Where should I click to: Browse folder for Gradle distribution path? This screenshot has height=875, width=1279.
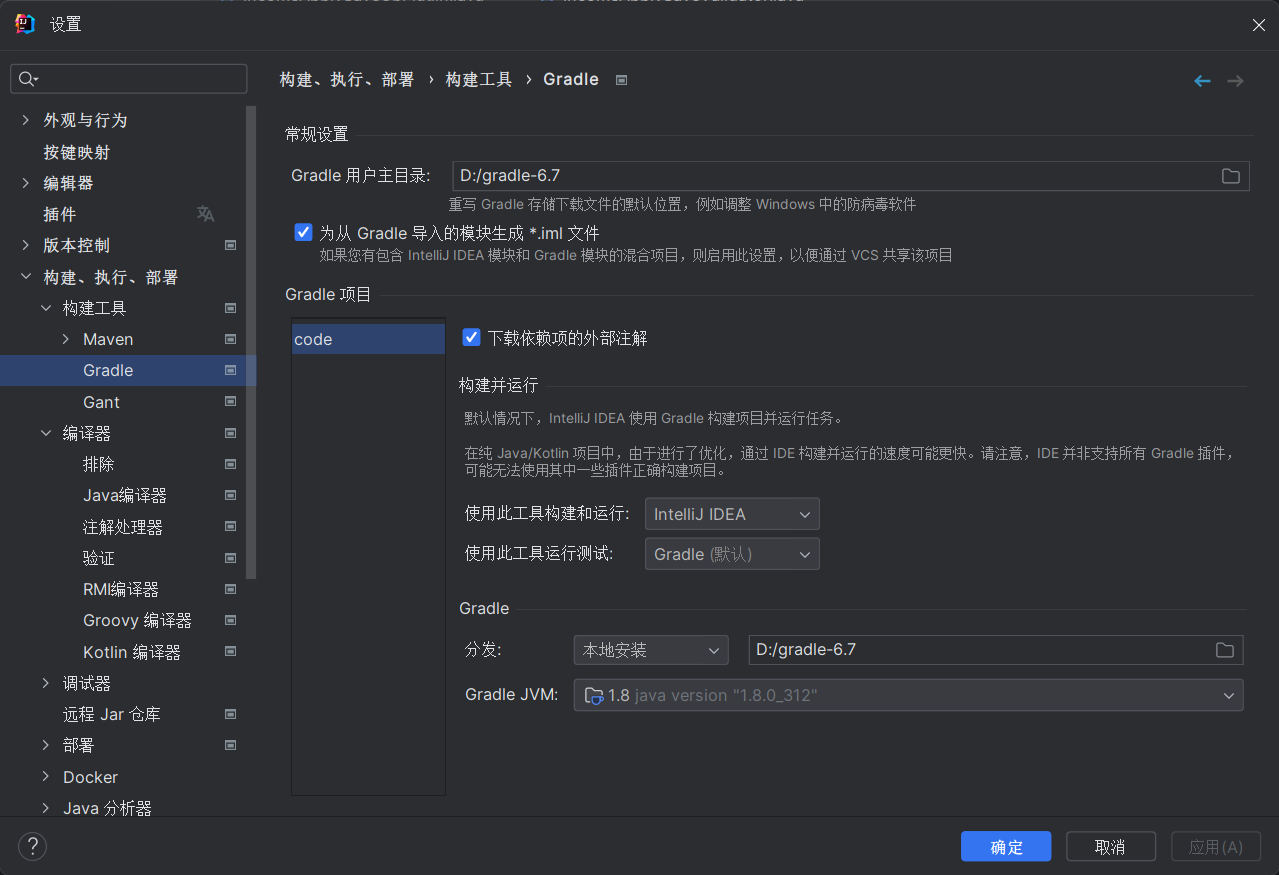tap(1225, 650)
